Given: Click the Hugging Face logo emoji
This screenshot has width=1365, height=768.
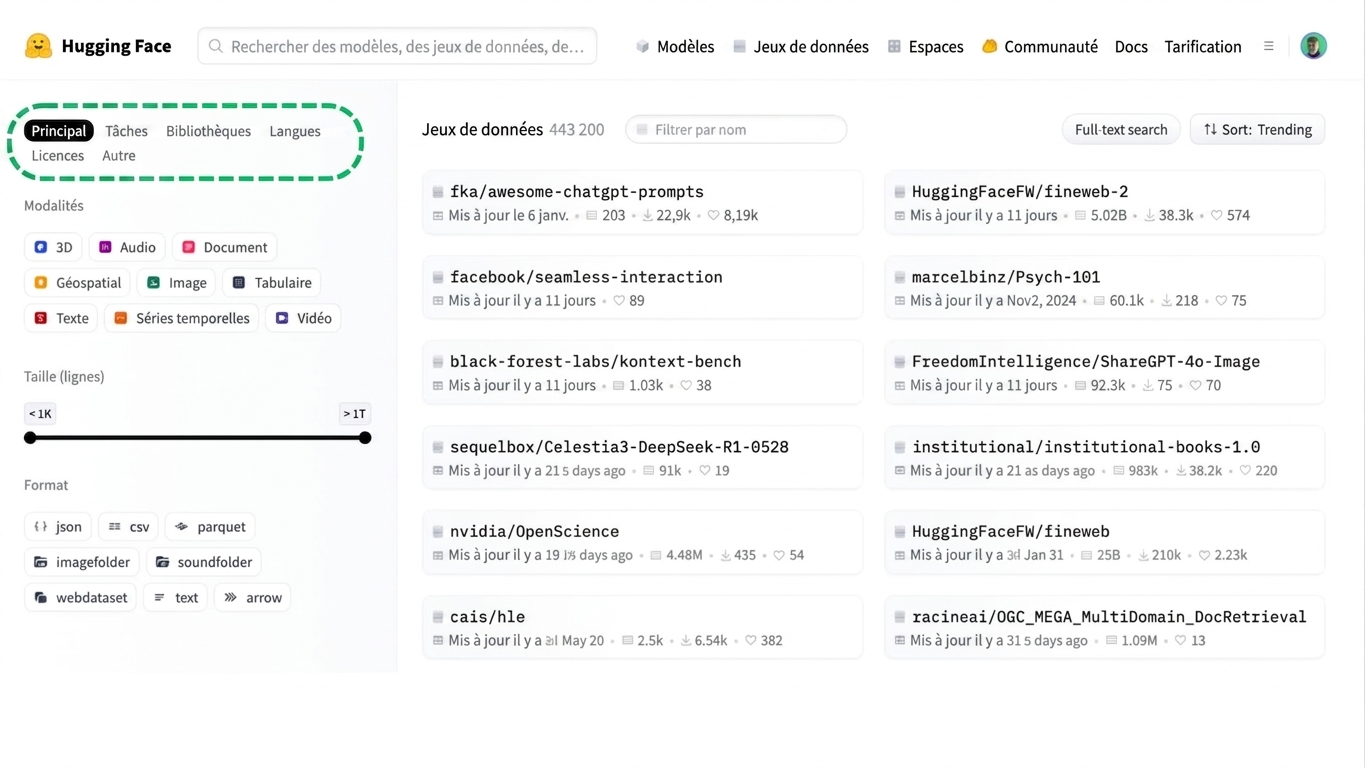Looking at the screenshot, I should (x=38, y=46).
